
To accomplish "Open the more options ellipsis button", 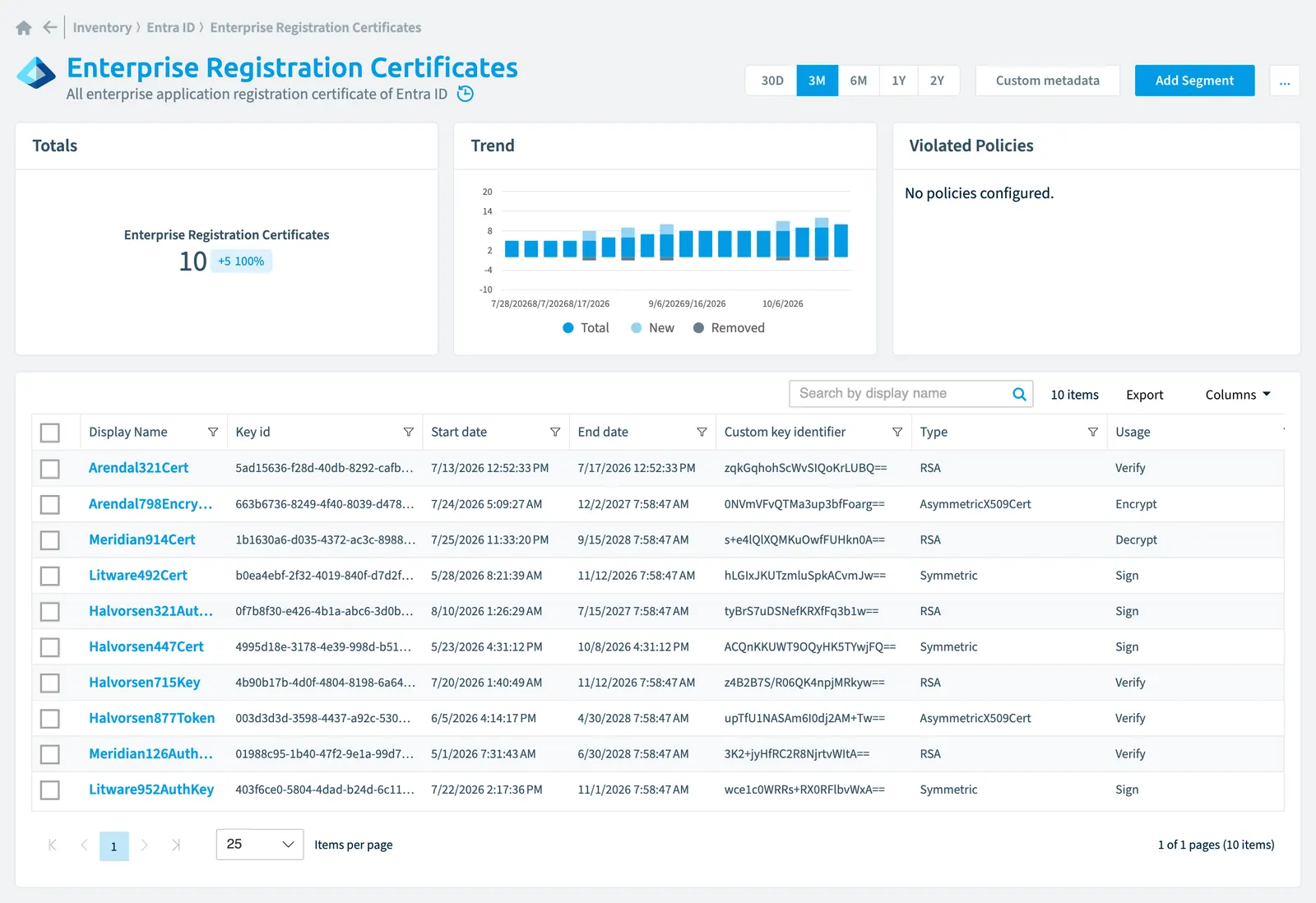I will 1285,81.
